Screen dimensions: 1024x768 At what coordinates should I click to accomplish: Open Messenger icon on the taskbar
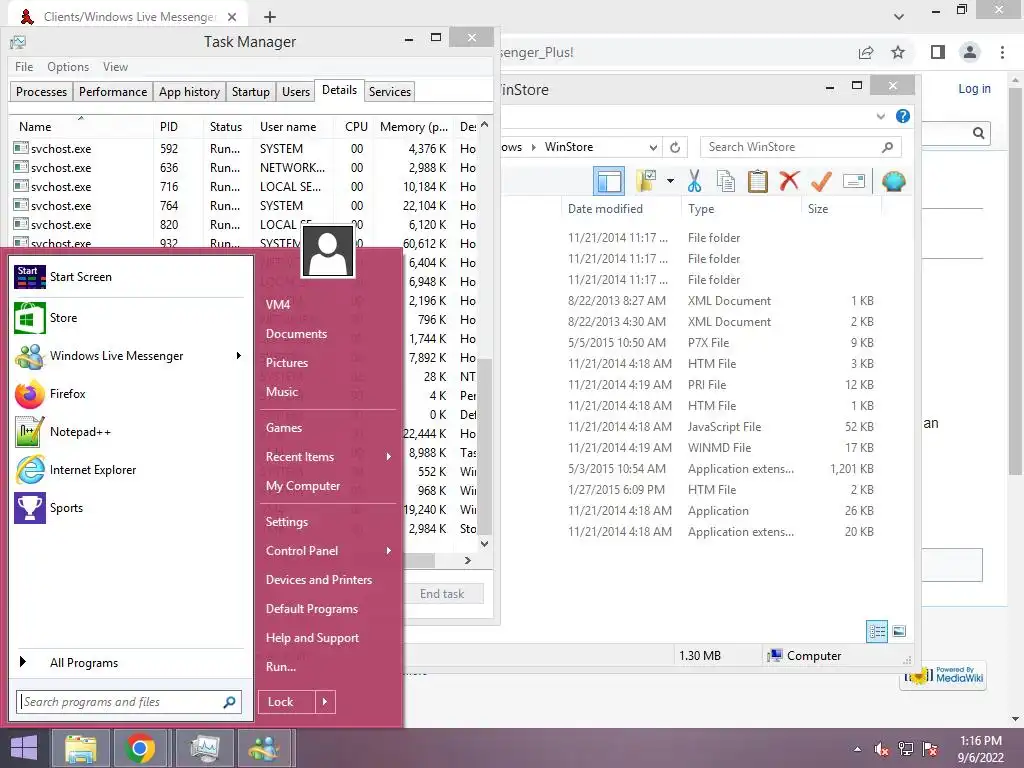[264, 748]
